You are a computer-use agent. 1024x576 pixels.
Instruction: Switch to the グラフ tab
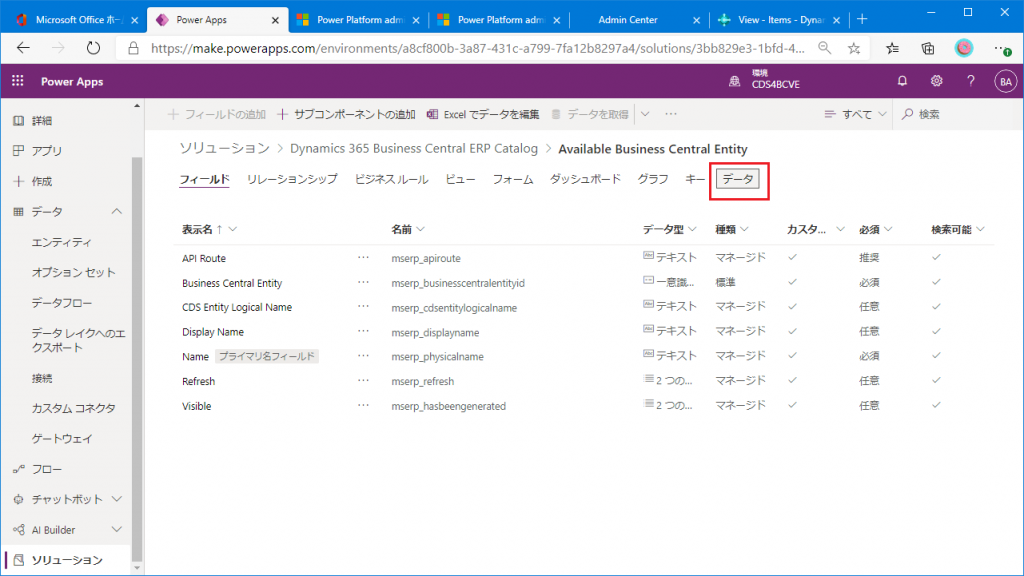coord(653,179)
